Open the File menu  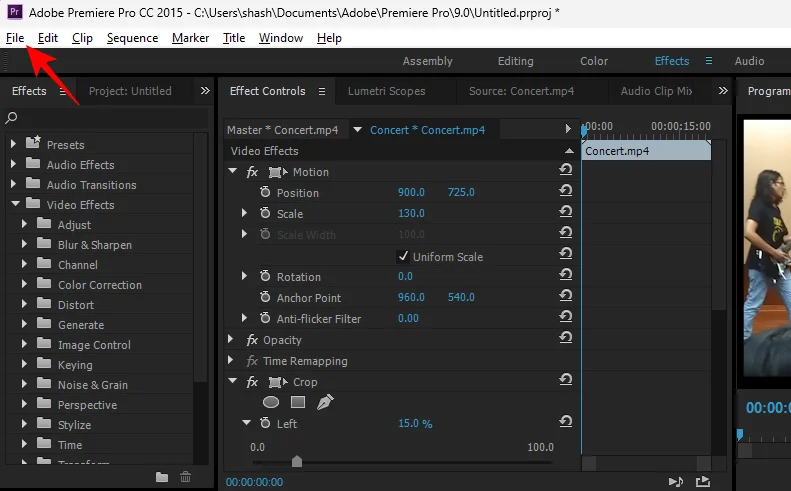[x=14, y=38]
